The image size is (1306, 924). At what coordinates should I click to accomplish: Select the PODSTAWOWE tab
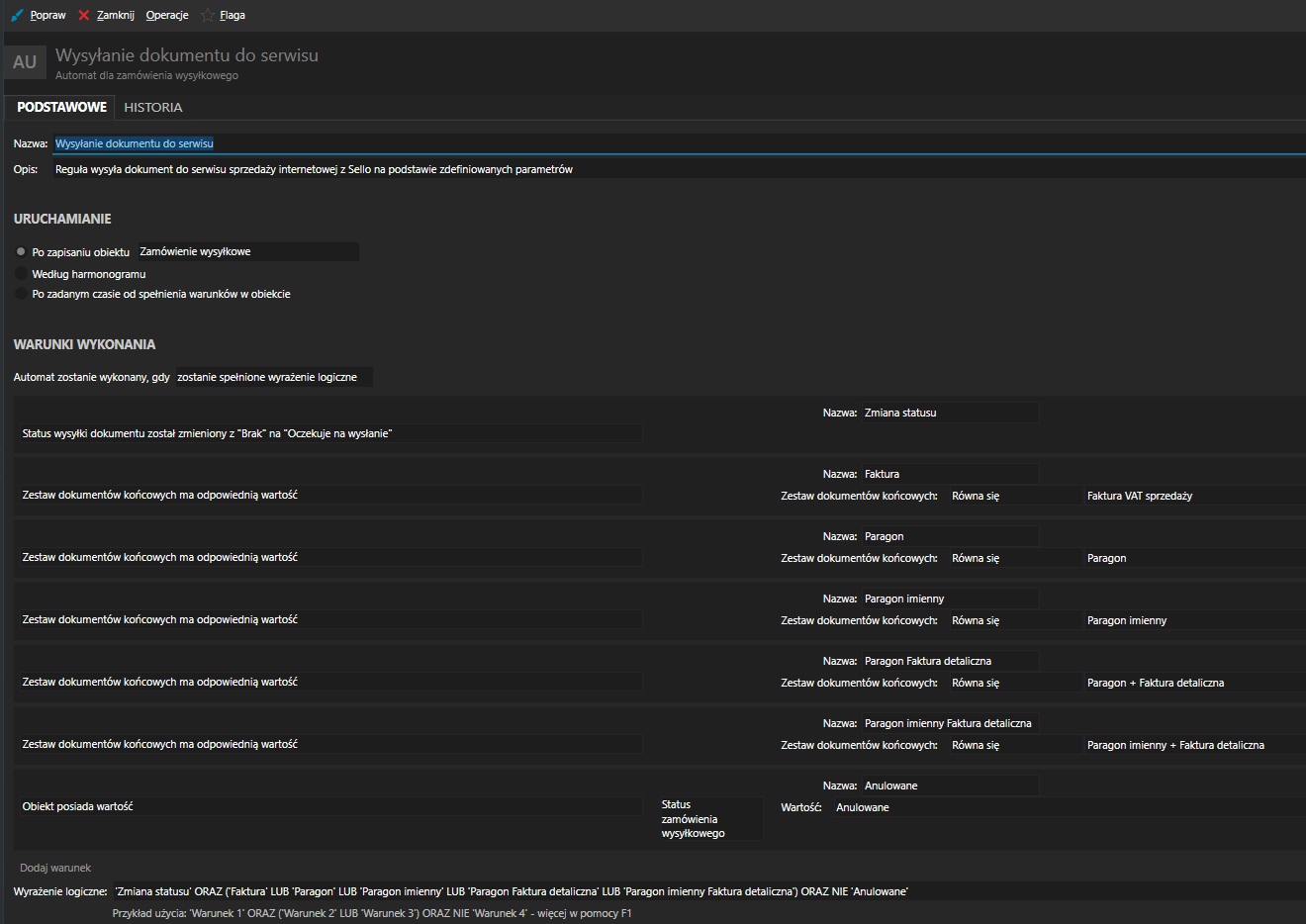click(x=61, y=107)
